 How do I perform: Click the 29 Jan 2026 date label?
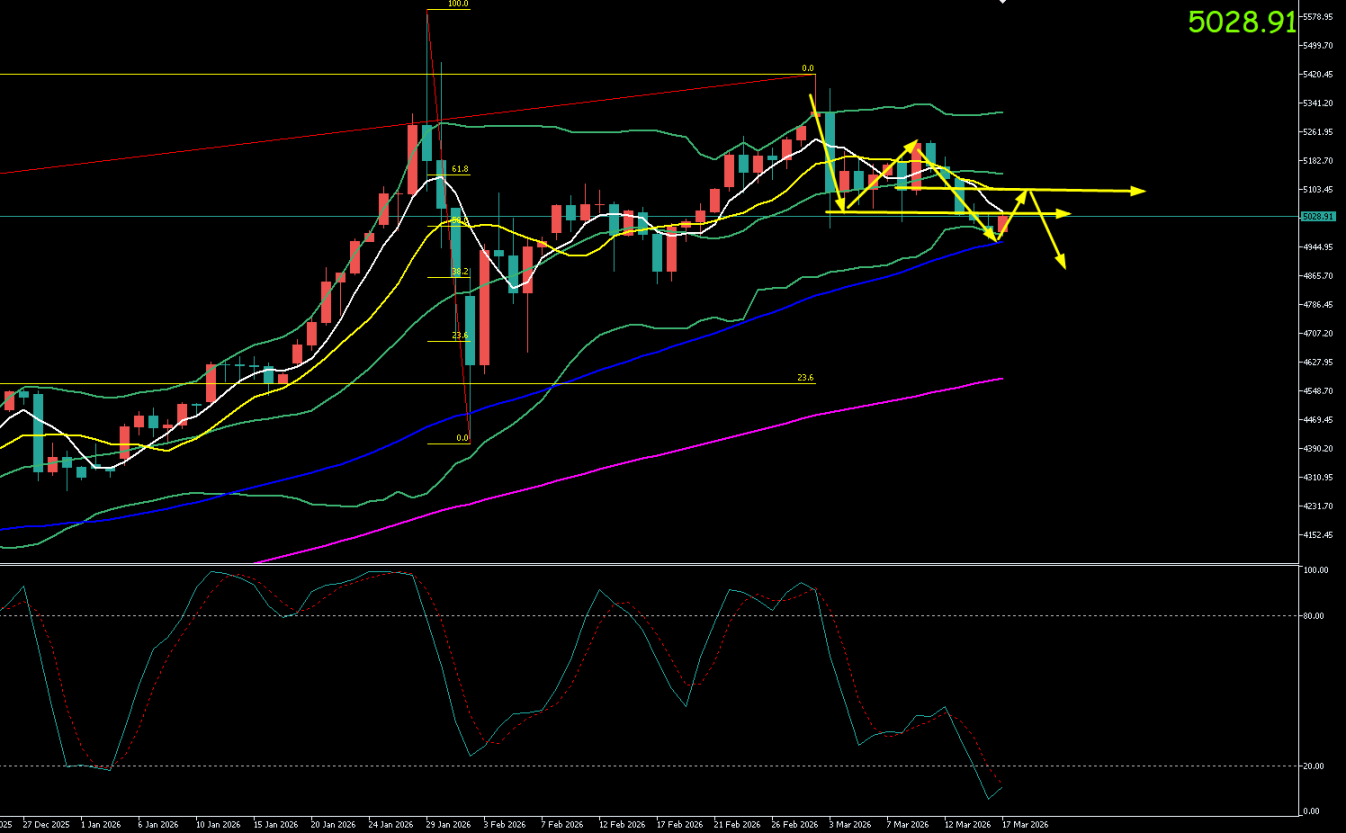tap(447, 825)
